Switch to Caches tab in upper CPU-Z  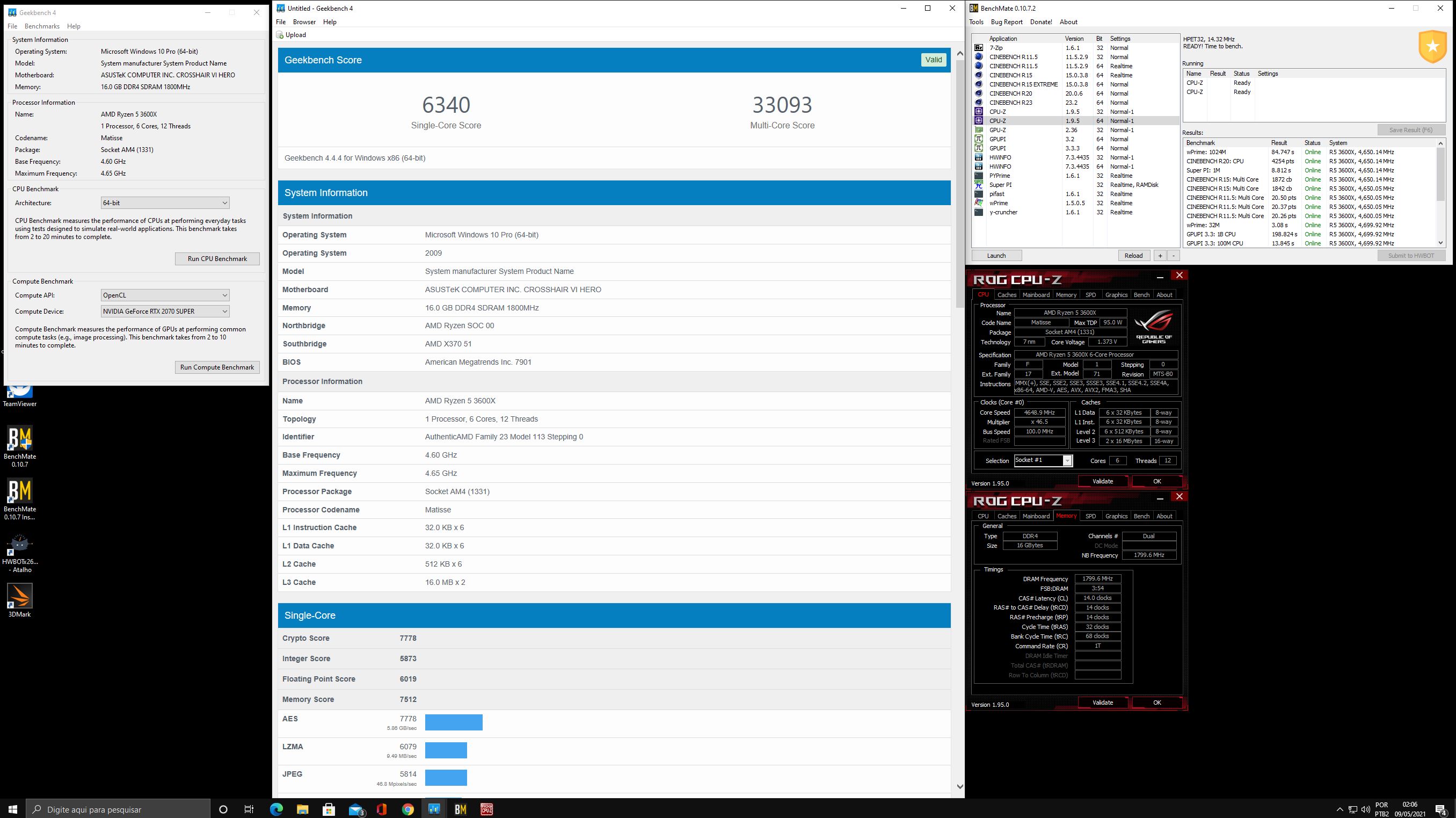[1007, 294]
